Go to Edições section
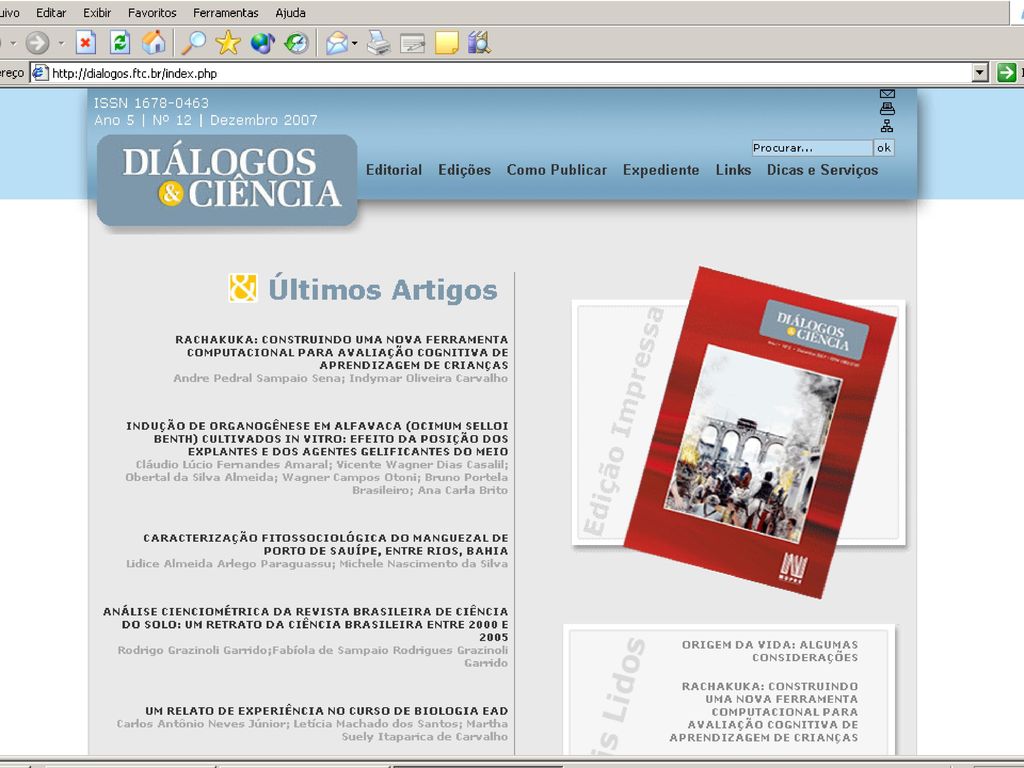 point(464,170)
